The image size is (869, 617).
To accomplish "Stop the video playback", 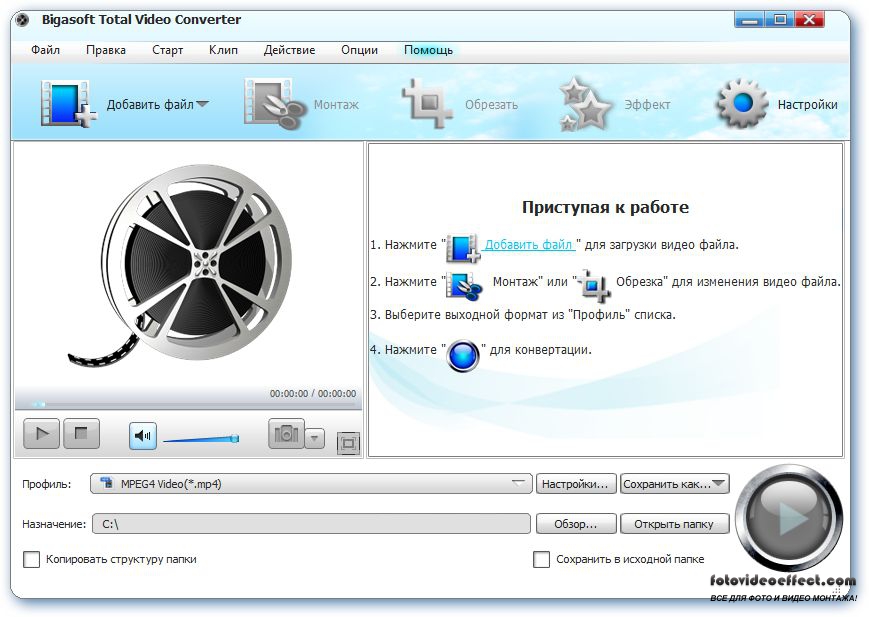I will click(x=81, y=434).
